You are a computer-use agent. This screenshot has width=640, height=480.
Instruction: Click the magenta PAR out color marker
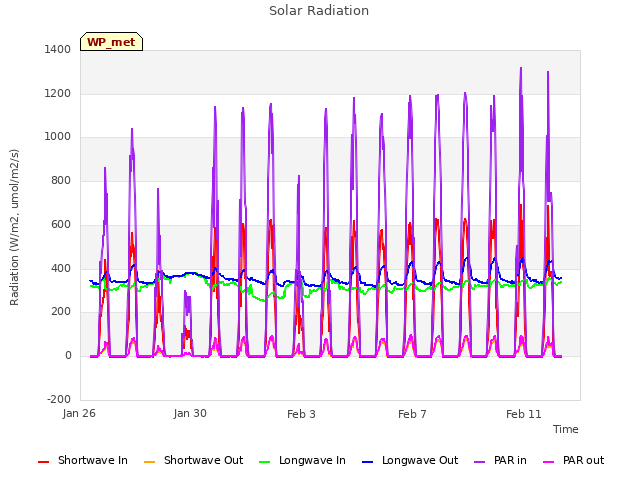click(549, 462)
